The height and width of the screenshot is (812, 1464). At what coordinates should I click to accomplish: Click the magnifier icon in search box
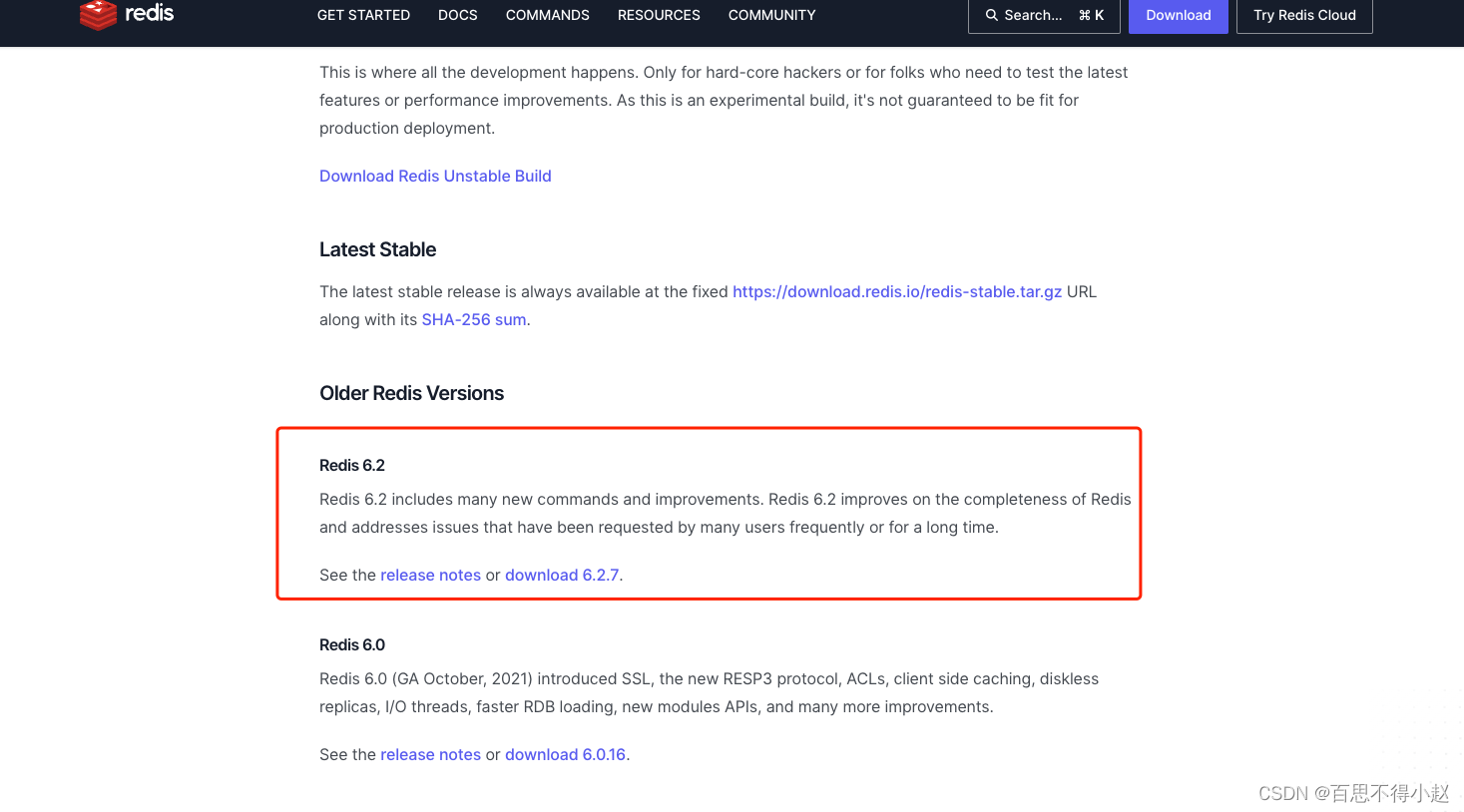click(992, 15)
